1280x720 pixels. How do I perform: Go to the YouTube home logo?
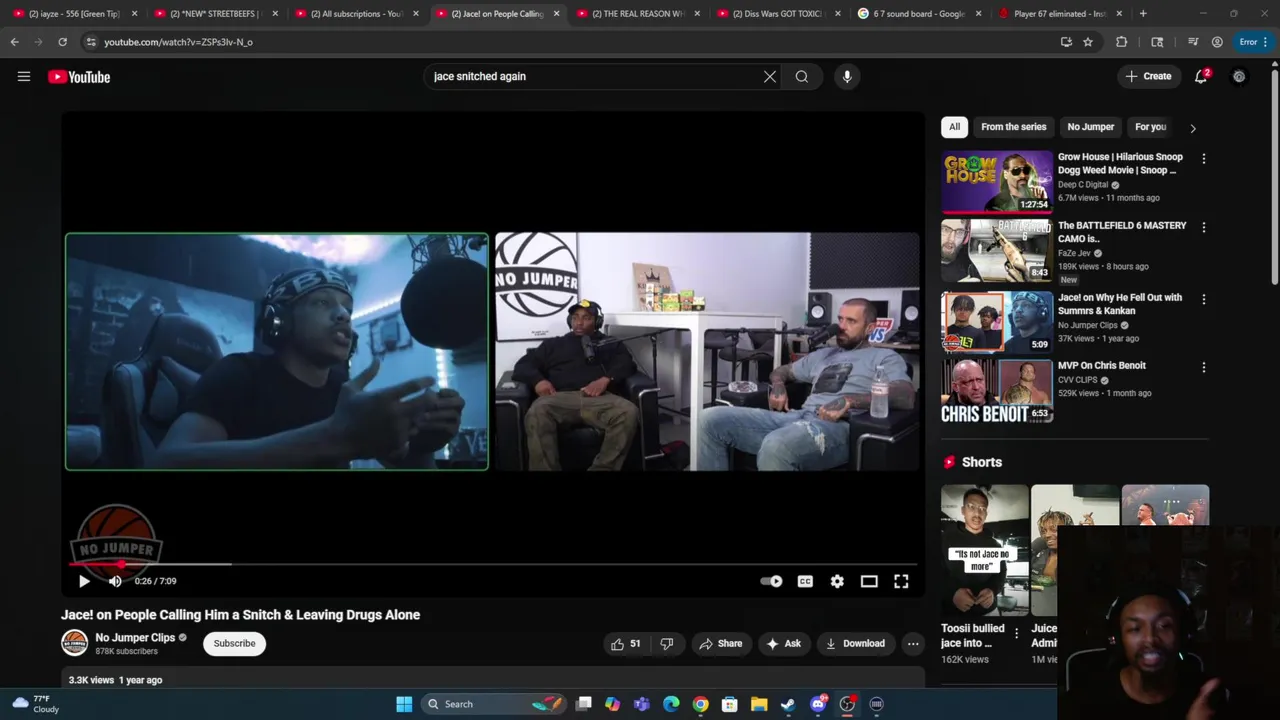point(79,77)
